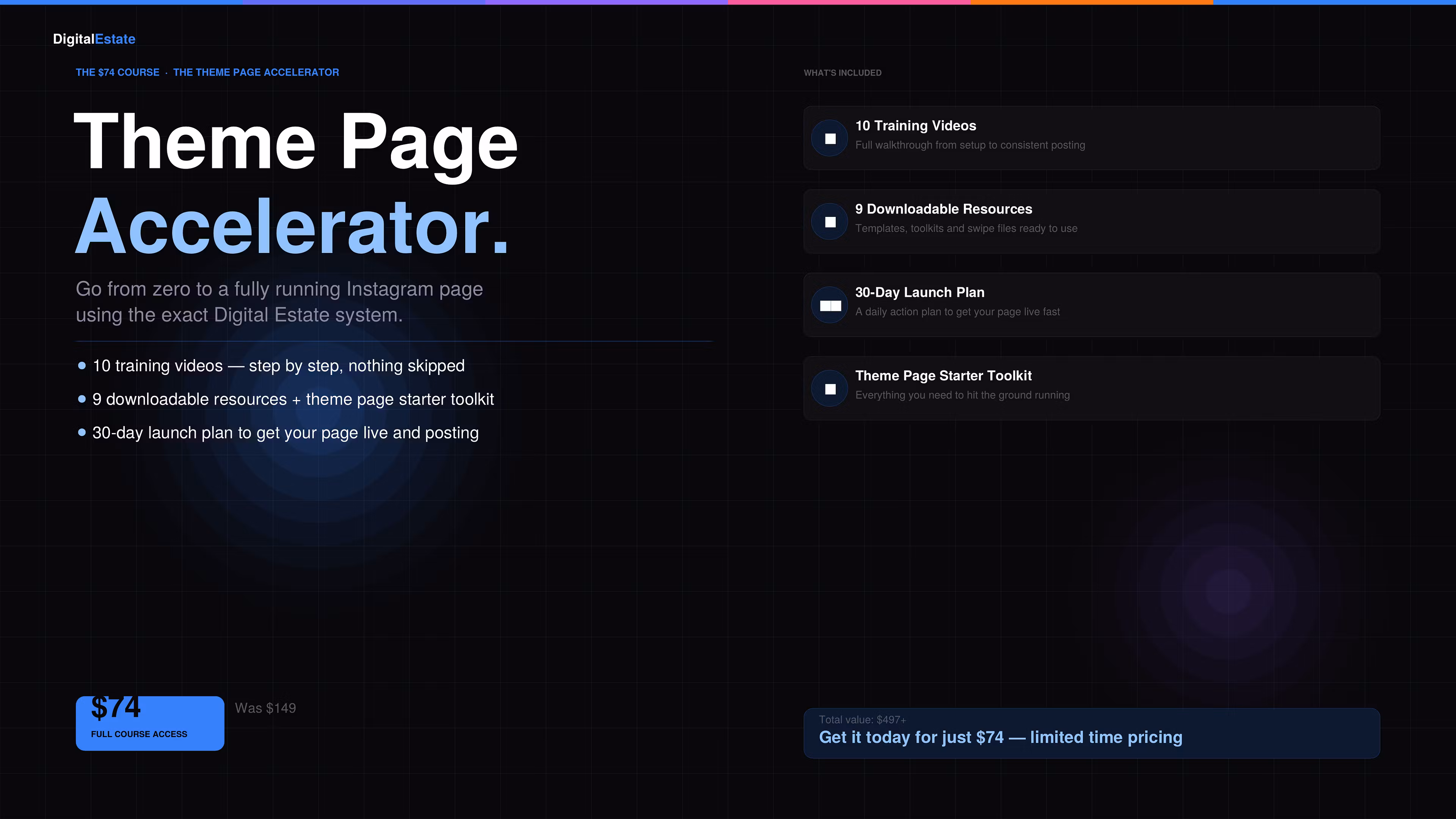
Task: Select the 9 Downloadable Resources card title
Action: tap(943, 209)
